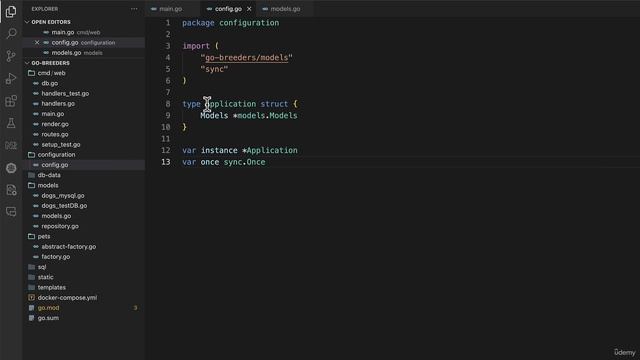The width and height of the screenshot is (640, 360).
Task: Open routes.go file
Action: point(55,134)
